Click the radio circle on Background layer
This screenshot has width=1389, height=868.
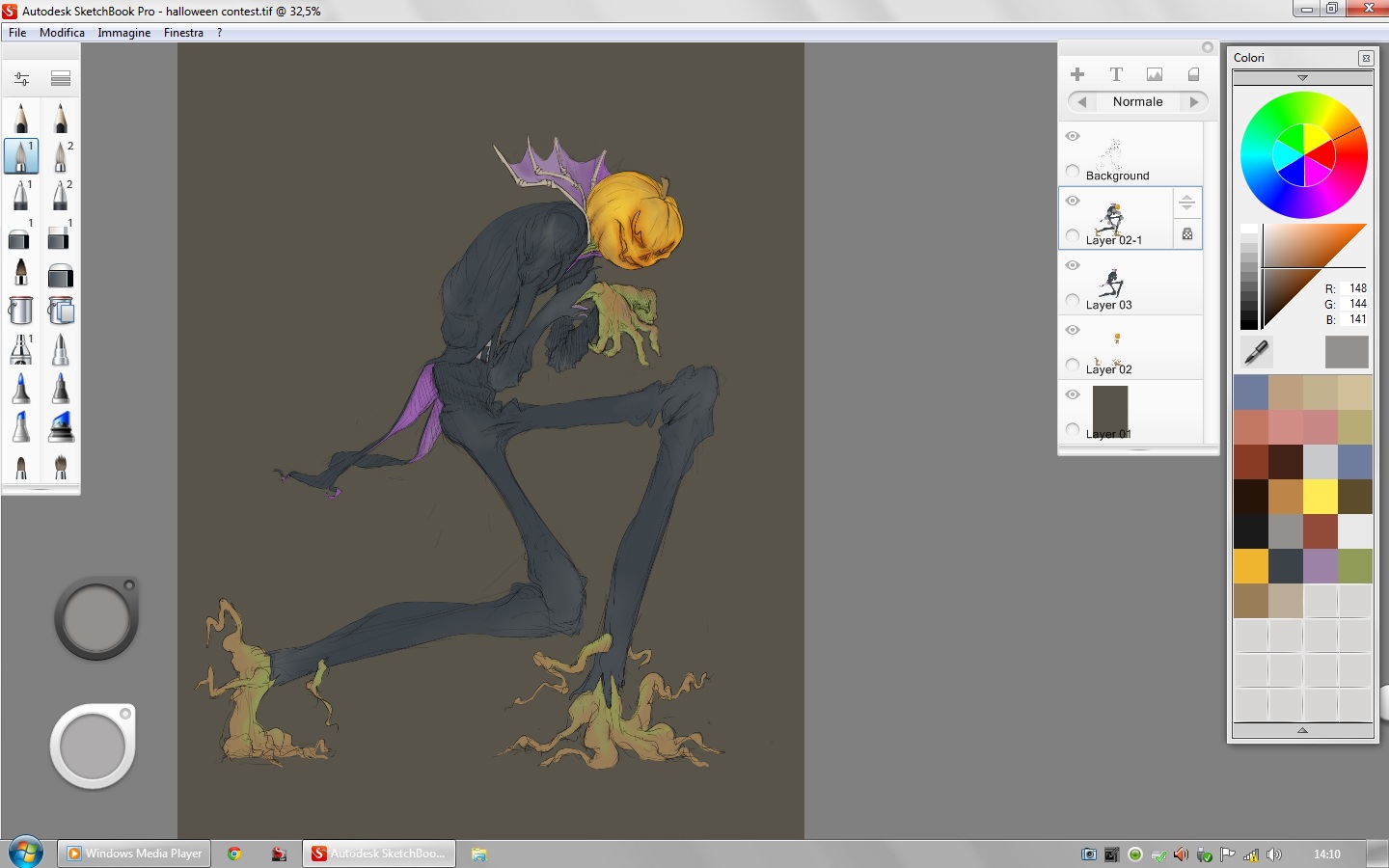[1073, 171]
